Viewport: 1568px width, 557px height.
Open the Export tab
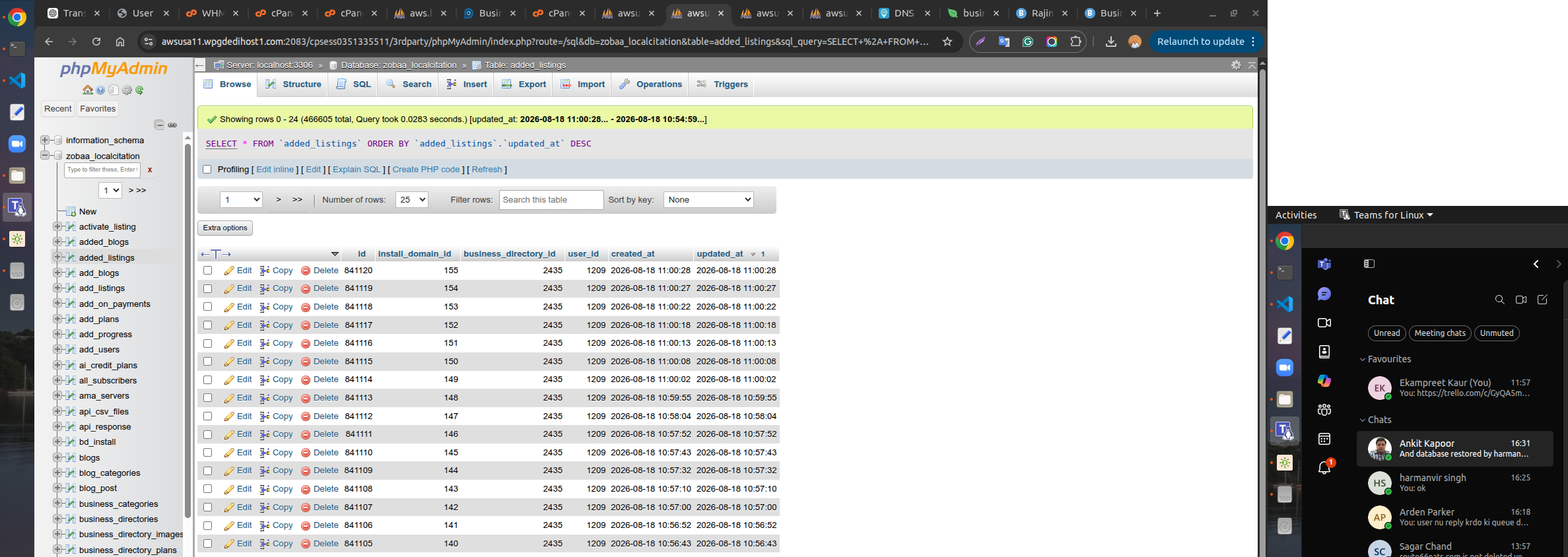pyautogui.click(x=524, y=84)
